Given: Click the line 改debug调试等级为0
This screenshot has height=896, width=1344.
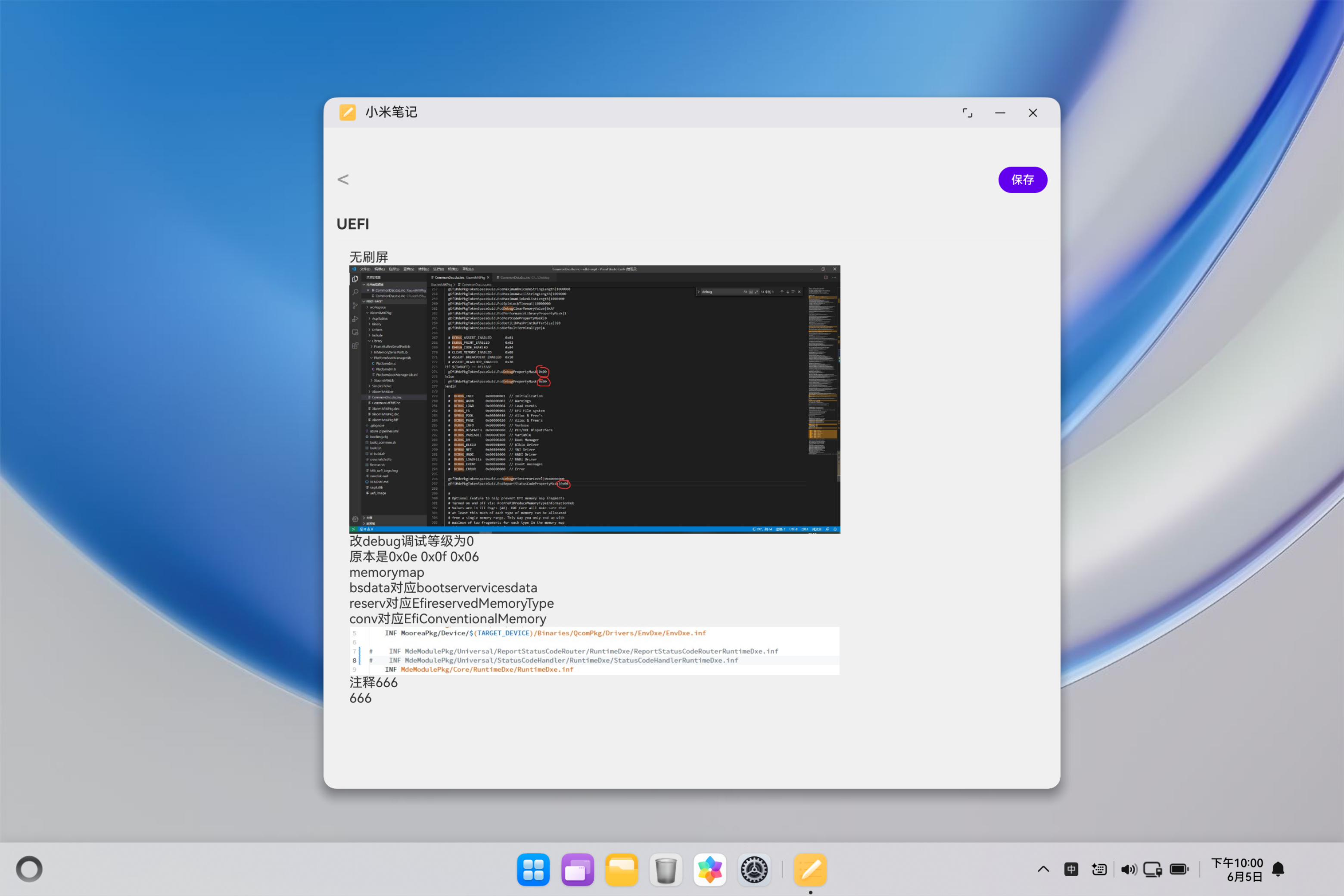Looking at the screenshot, I should pyautogui.click(x=411, y=541).
